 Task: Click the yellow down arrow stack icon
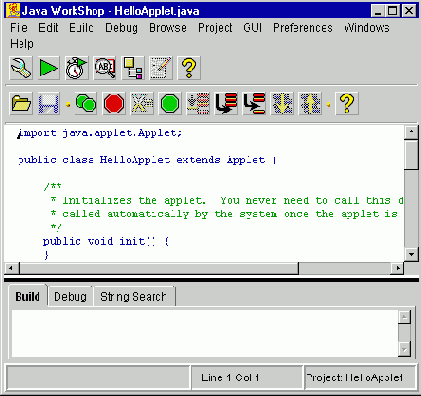[x=282, y=104]
